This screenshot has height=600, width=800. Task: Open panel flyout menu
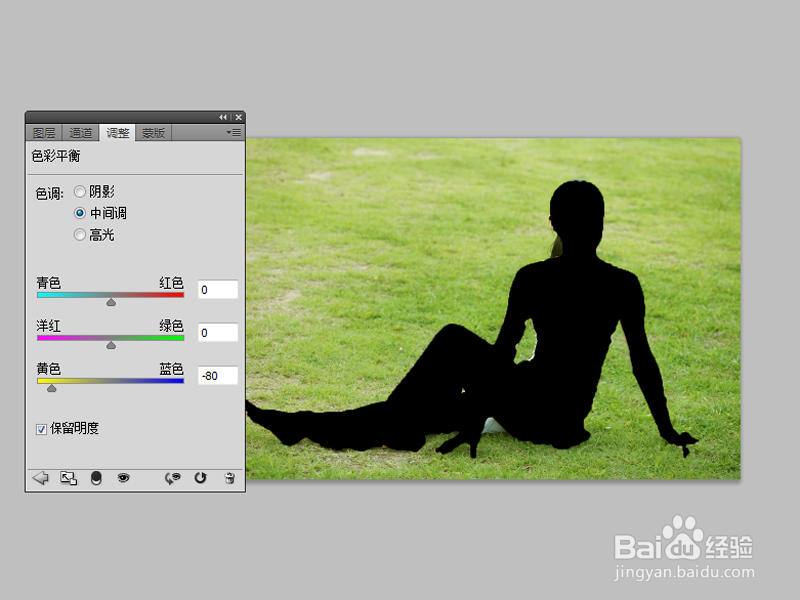tap(234, 133)
